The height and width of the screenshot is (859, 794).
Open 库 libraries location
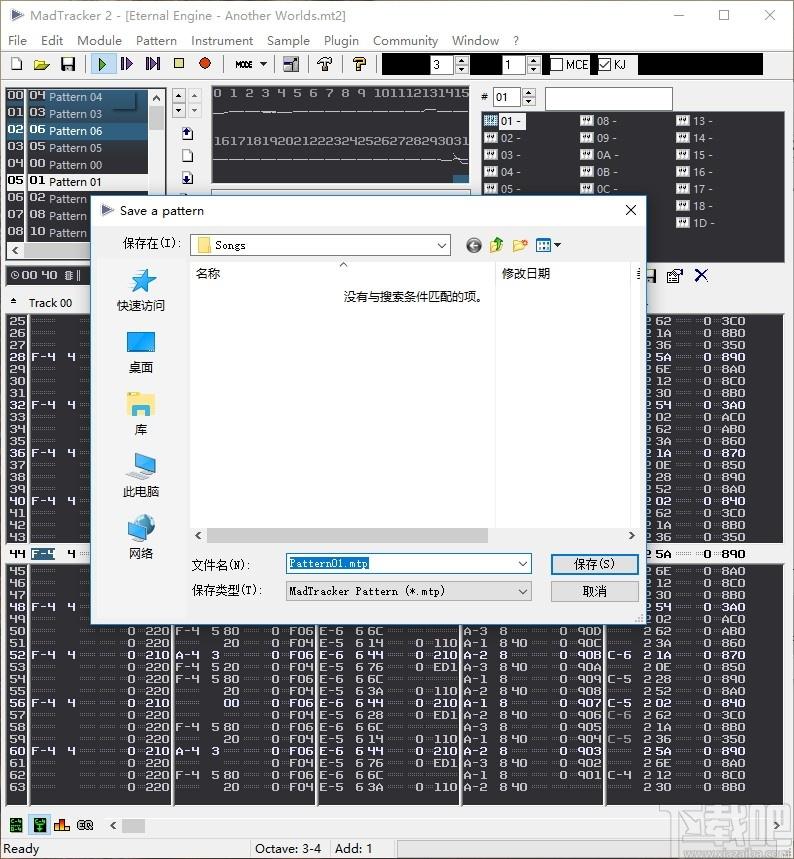pyautogui.click(x=141, y=415)
